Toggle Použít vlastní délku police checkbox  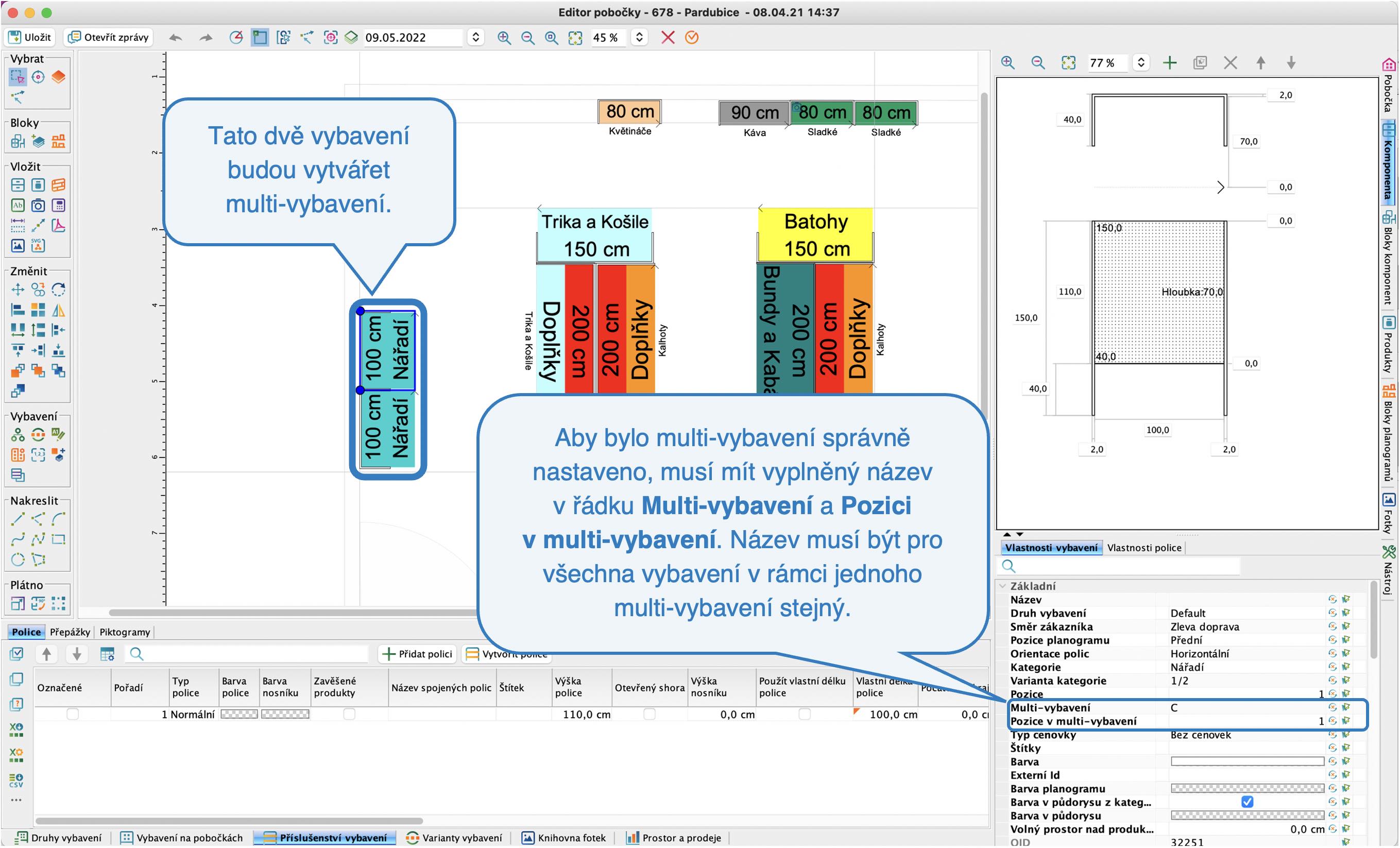click(x=805, y=715)
